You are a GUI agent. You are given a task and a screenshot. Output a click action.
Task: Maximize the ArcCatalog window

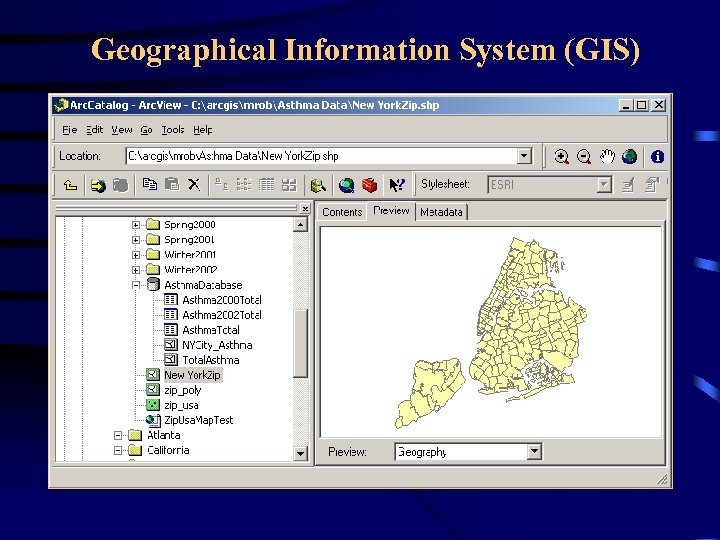pyautogui.click(x=641, y=106)
